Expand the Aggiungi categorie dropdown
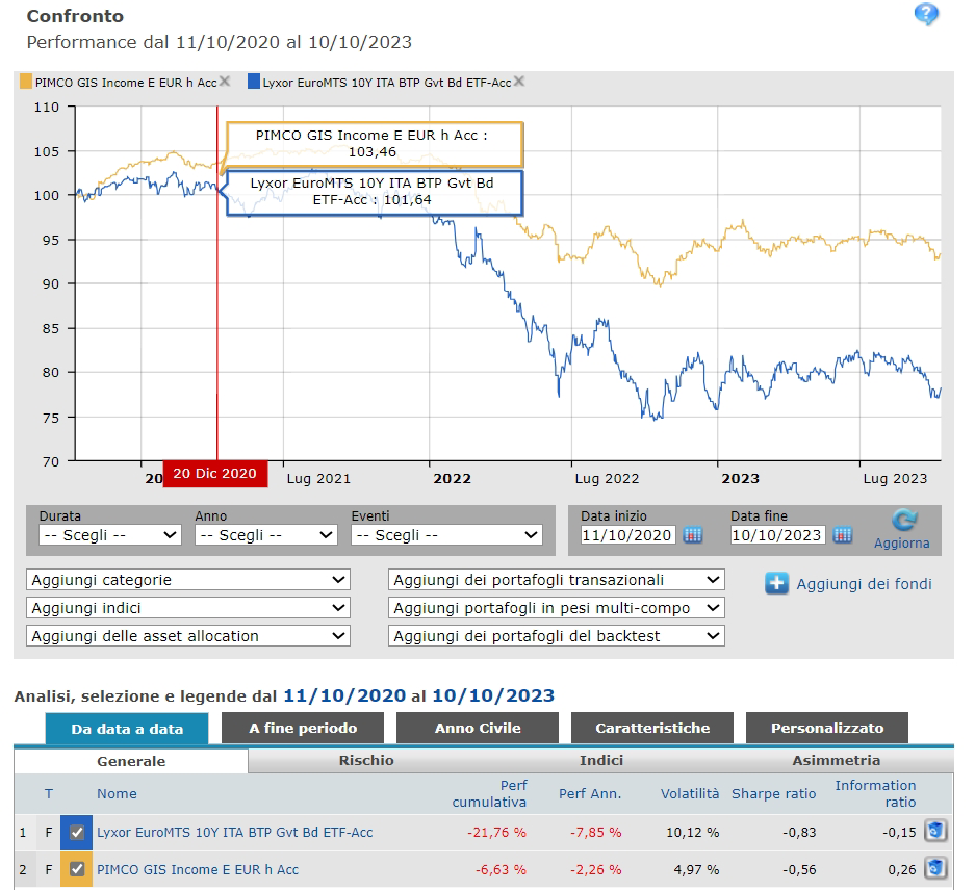 point(188,580)
